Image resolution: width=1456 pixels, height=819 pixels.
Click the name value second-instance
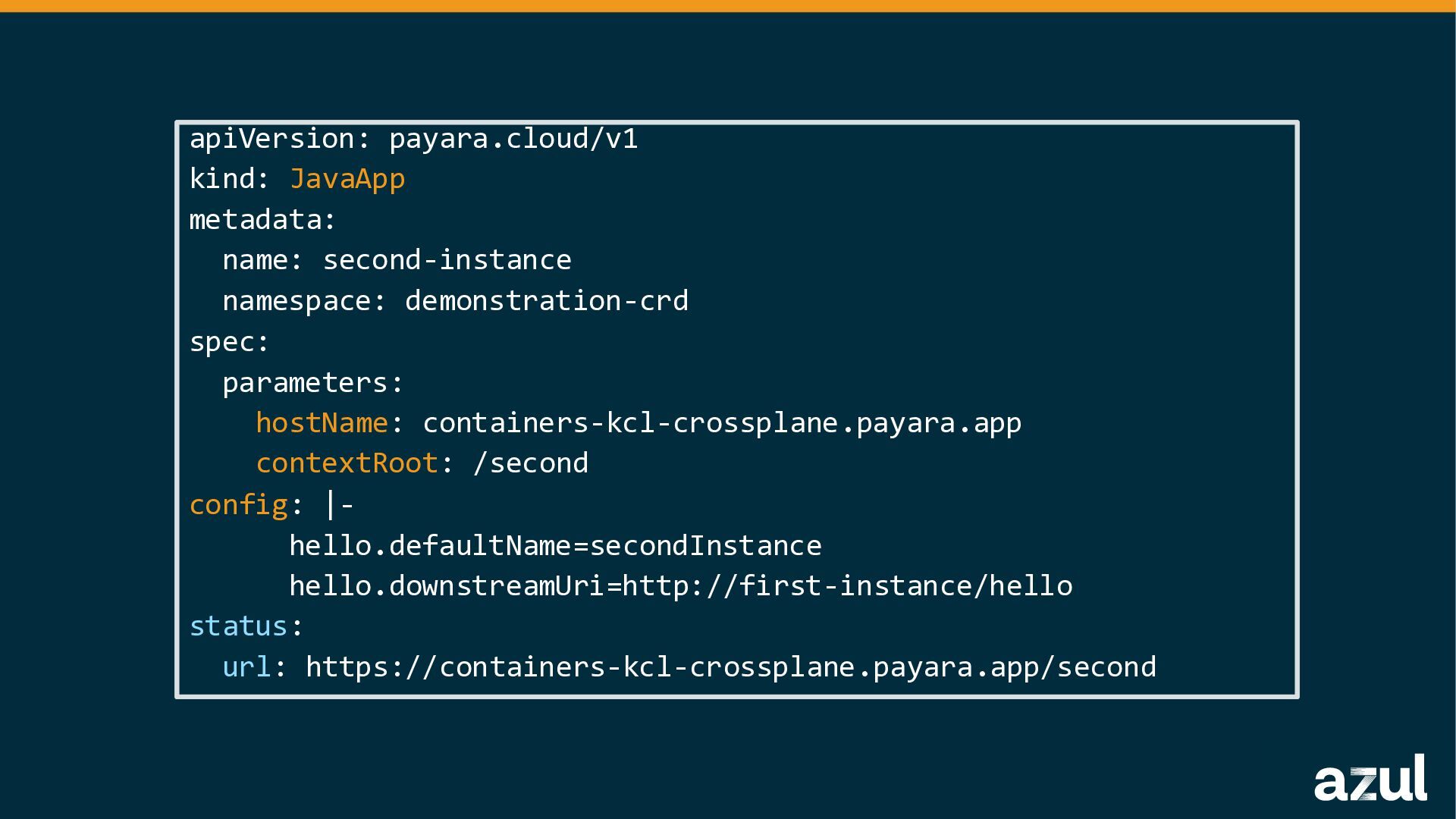point(447,260)
